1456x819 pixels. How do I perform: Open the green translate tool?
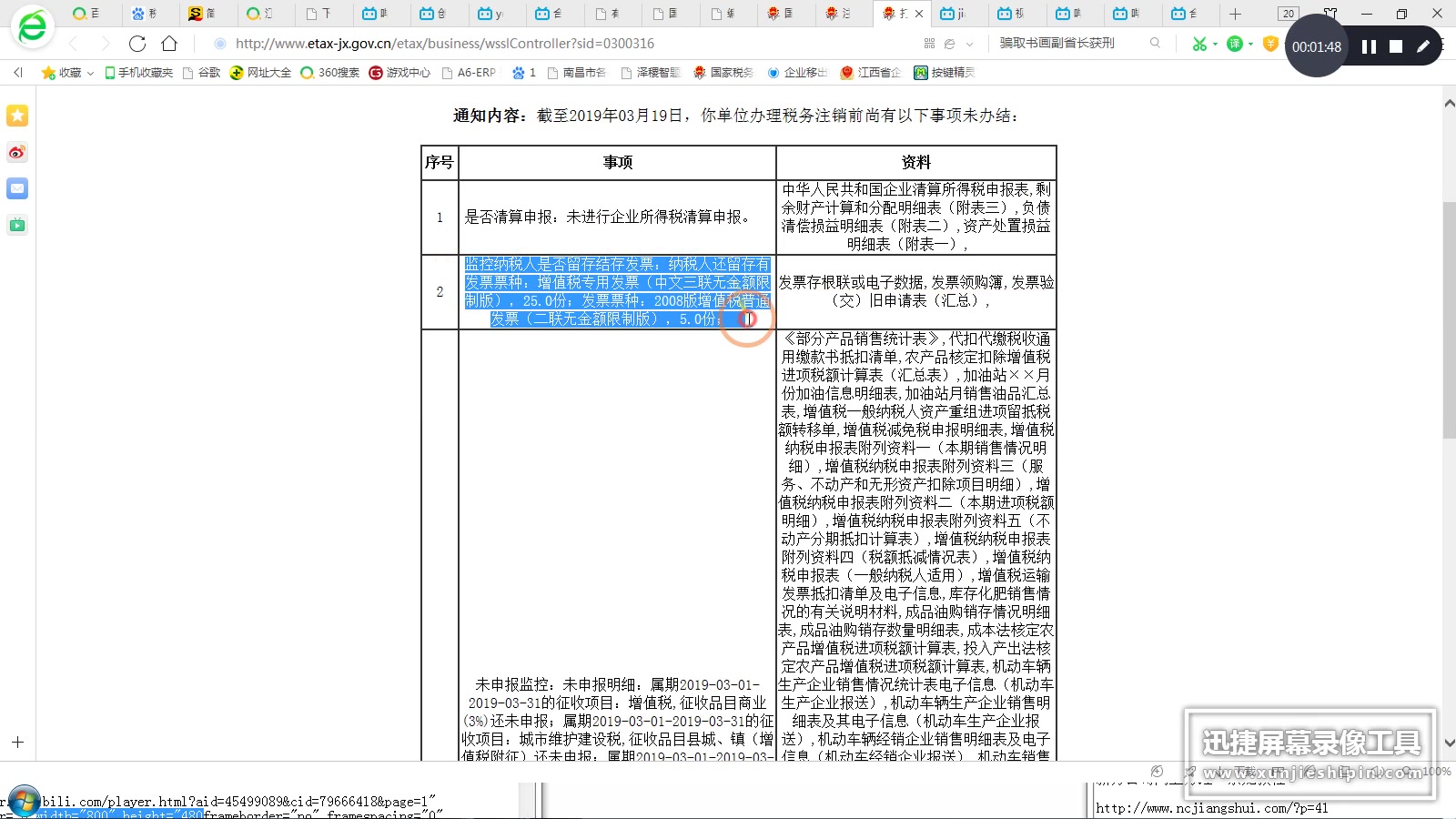[1234, 43]
